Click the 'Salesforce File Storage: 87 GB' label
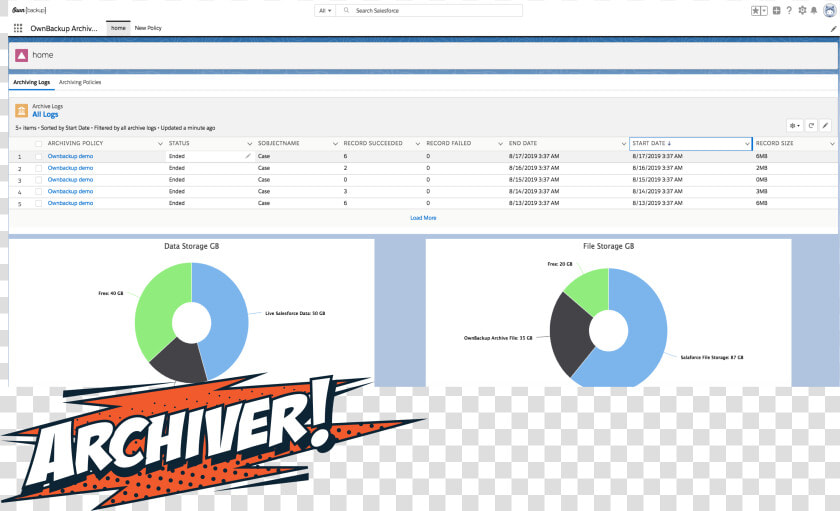The image size is (840, 511). pyautogui.click(x=712, y=357)
